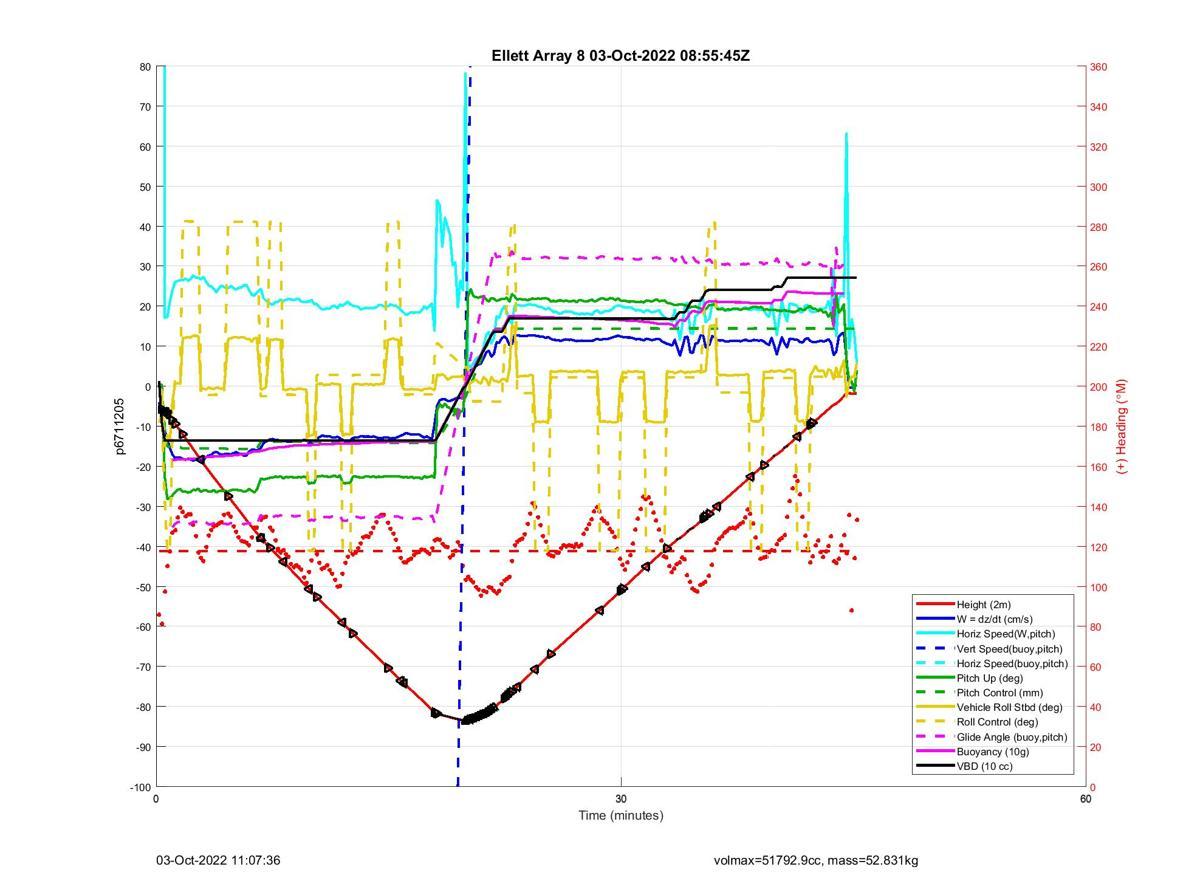Viewport: 1200px width, 885px height.
Task: Click the 'volmax=51792.9cc, mass=52.831kg' footer text
Action: coord(816,860)
